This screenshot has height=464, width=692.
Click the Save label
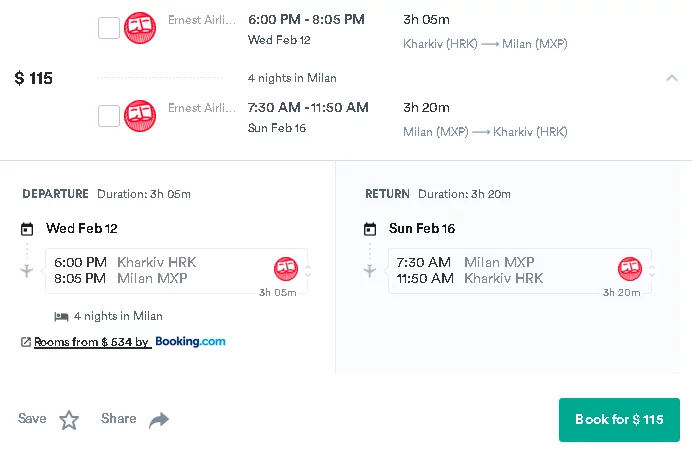click(x=32, y=419)
